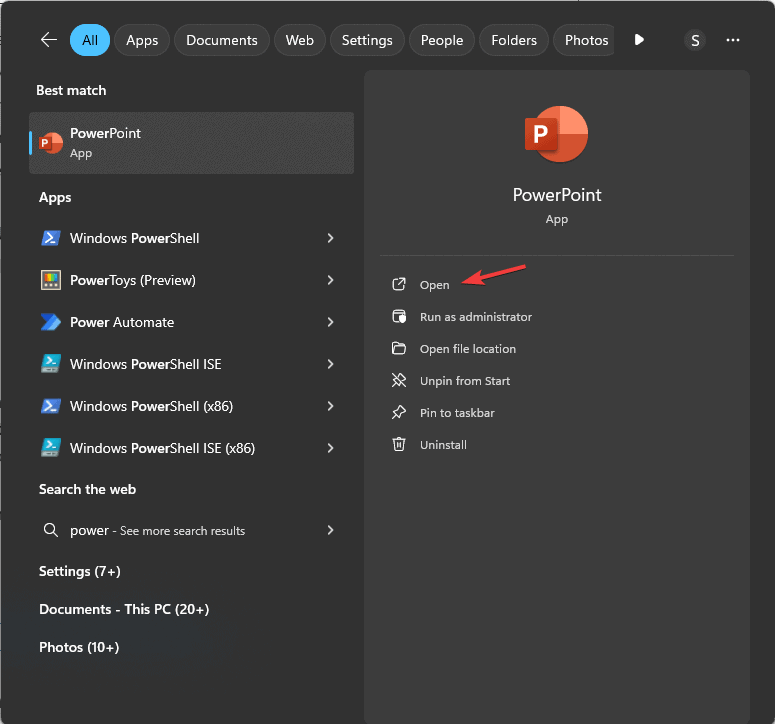Screen dimensions: 775x724
Task: Expand the power web search chevron
Action: coord(330,530)
